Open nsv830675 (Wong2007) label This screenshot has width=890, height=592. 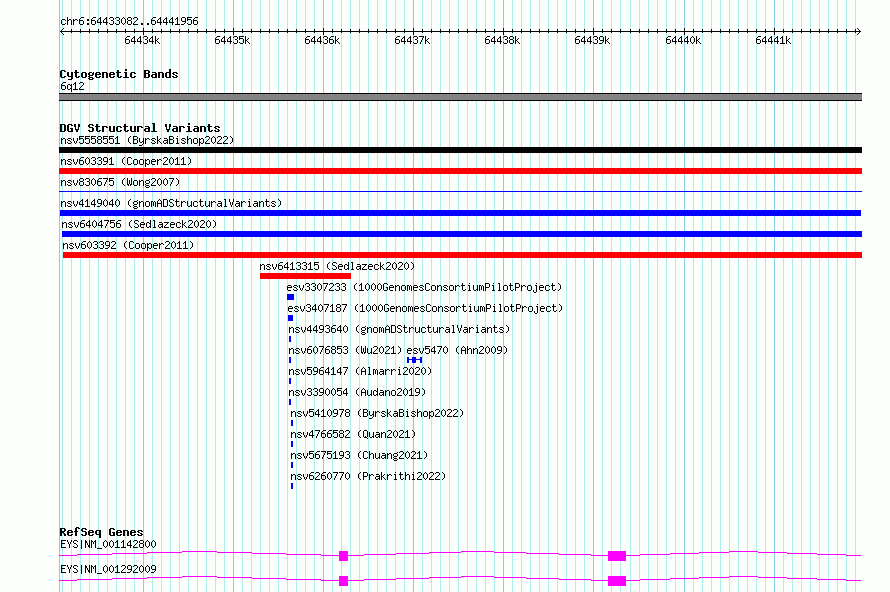pos(120,182)
